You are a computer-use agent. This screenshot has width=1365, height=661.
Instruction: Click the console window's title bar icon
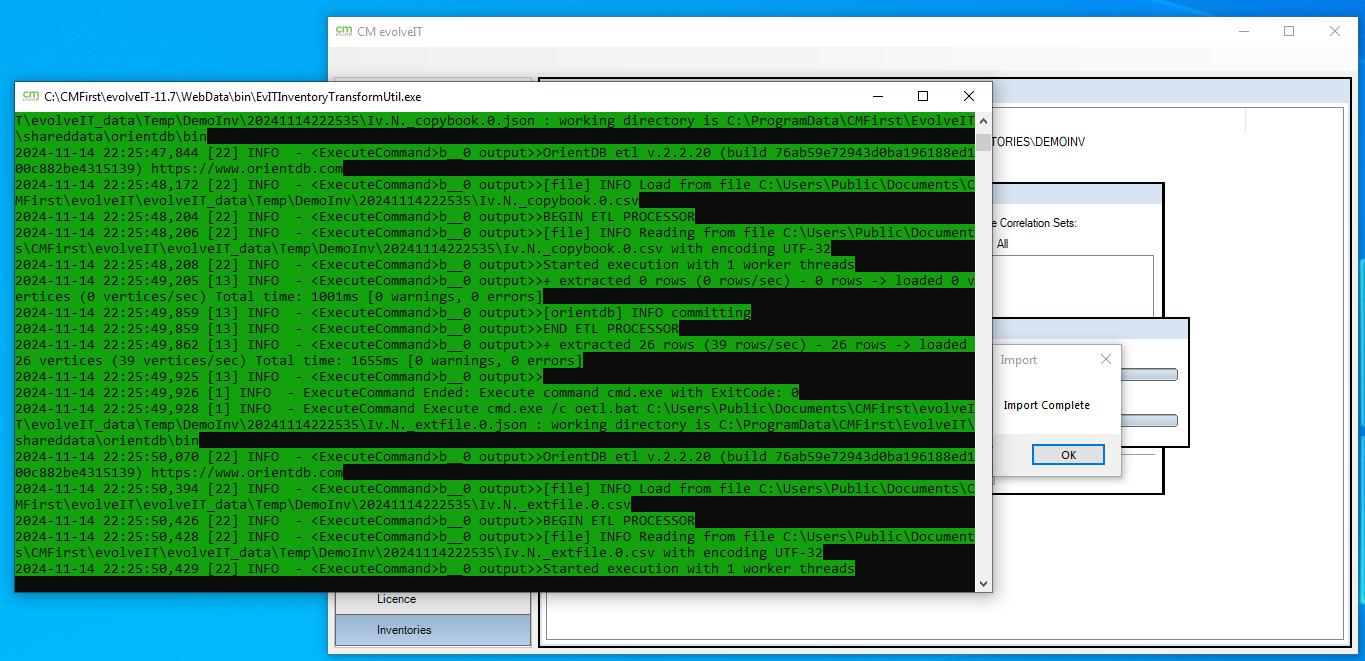tap(30, 97)
